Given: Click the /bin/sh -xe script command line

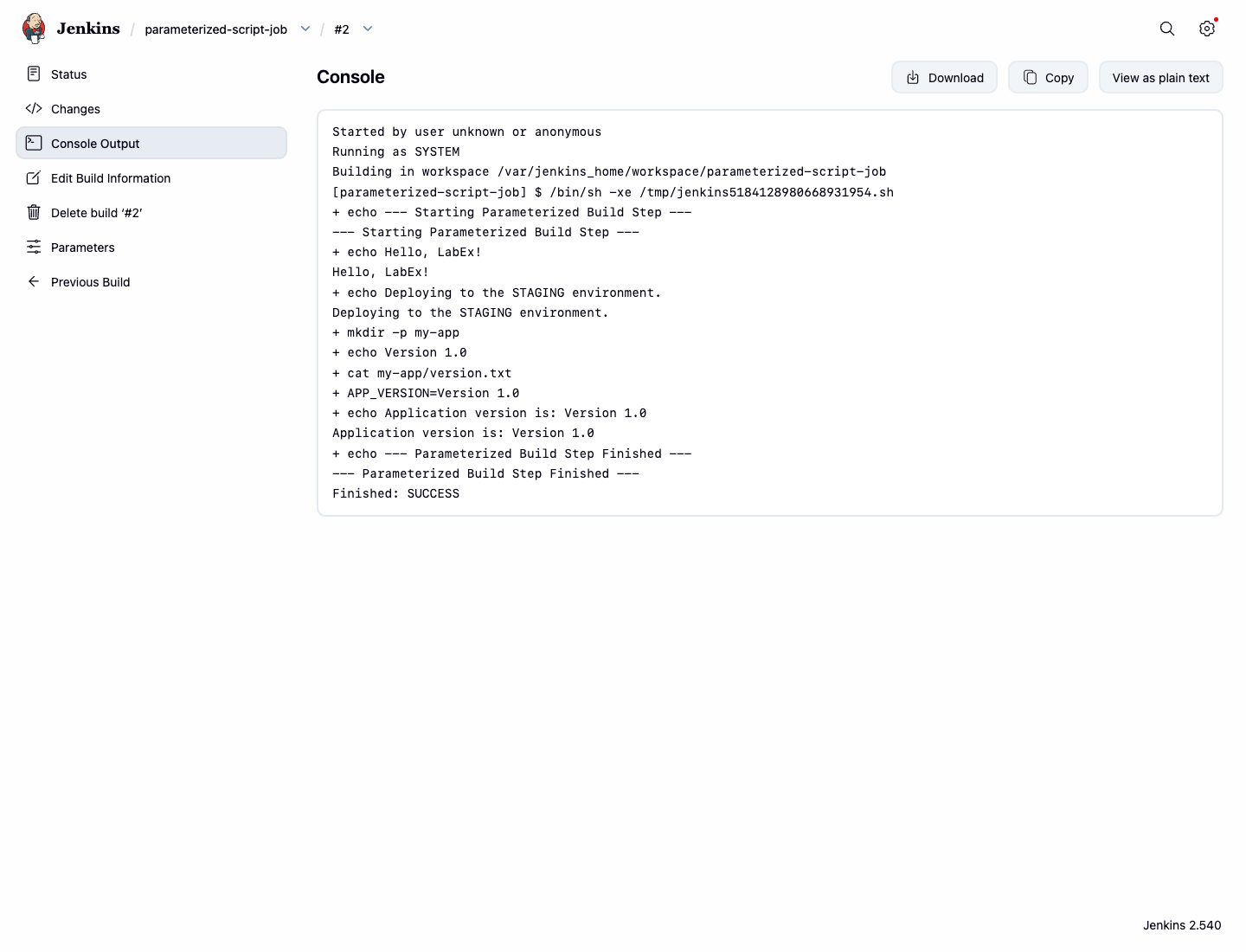Looking at the screenshot, I should (x=613, y=192).
